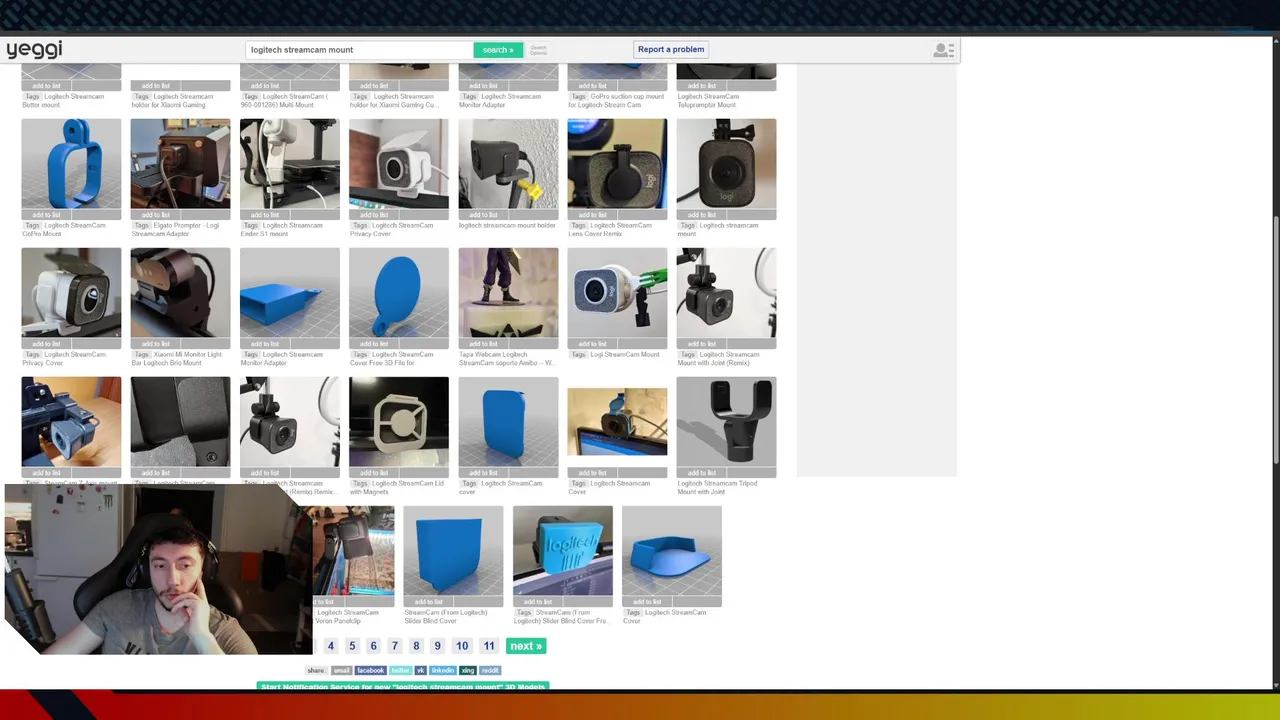The image size is (1280, 720).
Task: Click add to list under Tapa Webcam figure
Action: pyautogui.click(x=483, y=344)
